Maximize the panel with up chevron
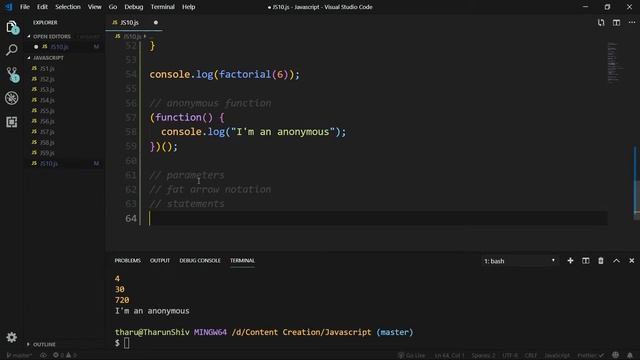This screenshot has width=640, height=360. [616, 261]
